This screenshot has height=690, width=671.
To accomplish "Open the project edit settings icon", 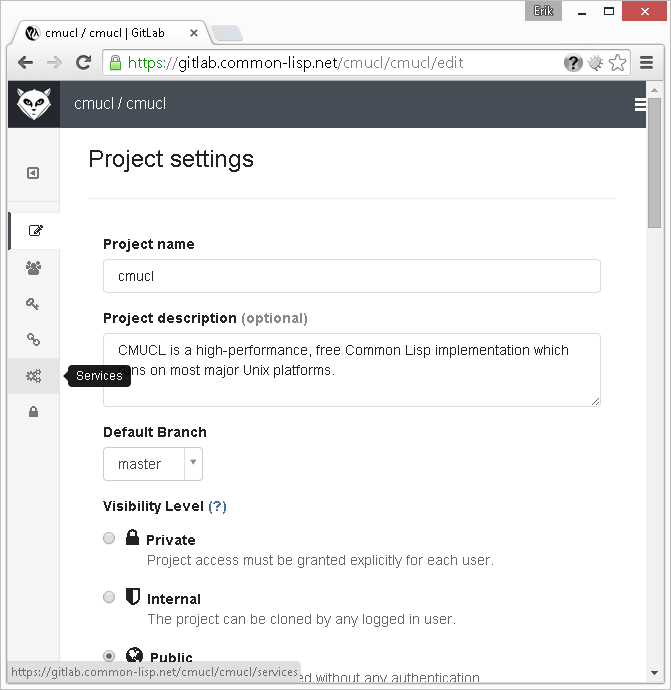I will 35,231.
